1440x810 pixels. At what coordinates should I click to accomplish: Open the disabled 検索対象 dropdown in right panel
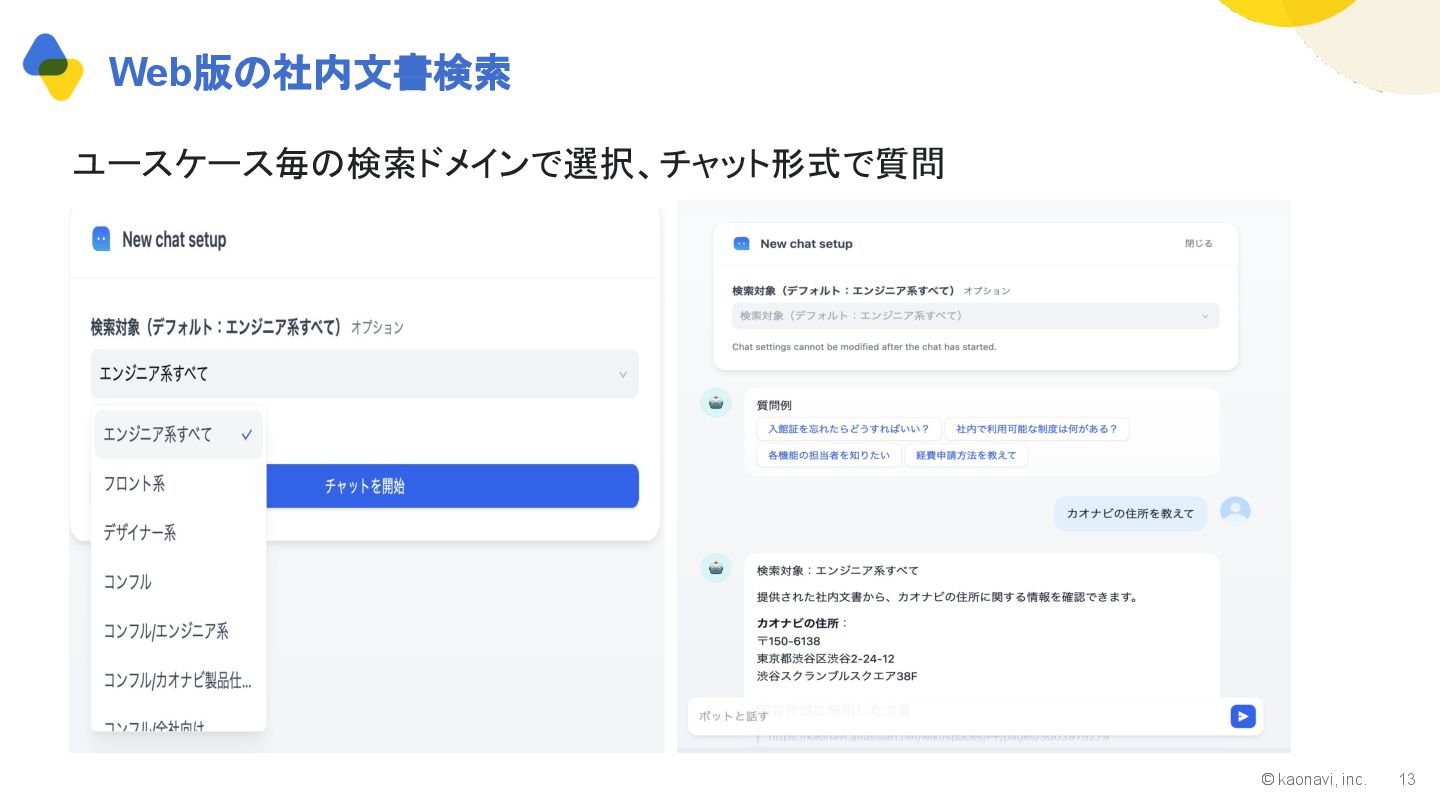pos(975,316)
